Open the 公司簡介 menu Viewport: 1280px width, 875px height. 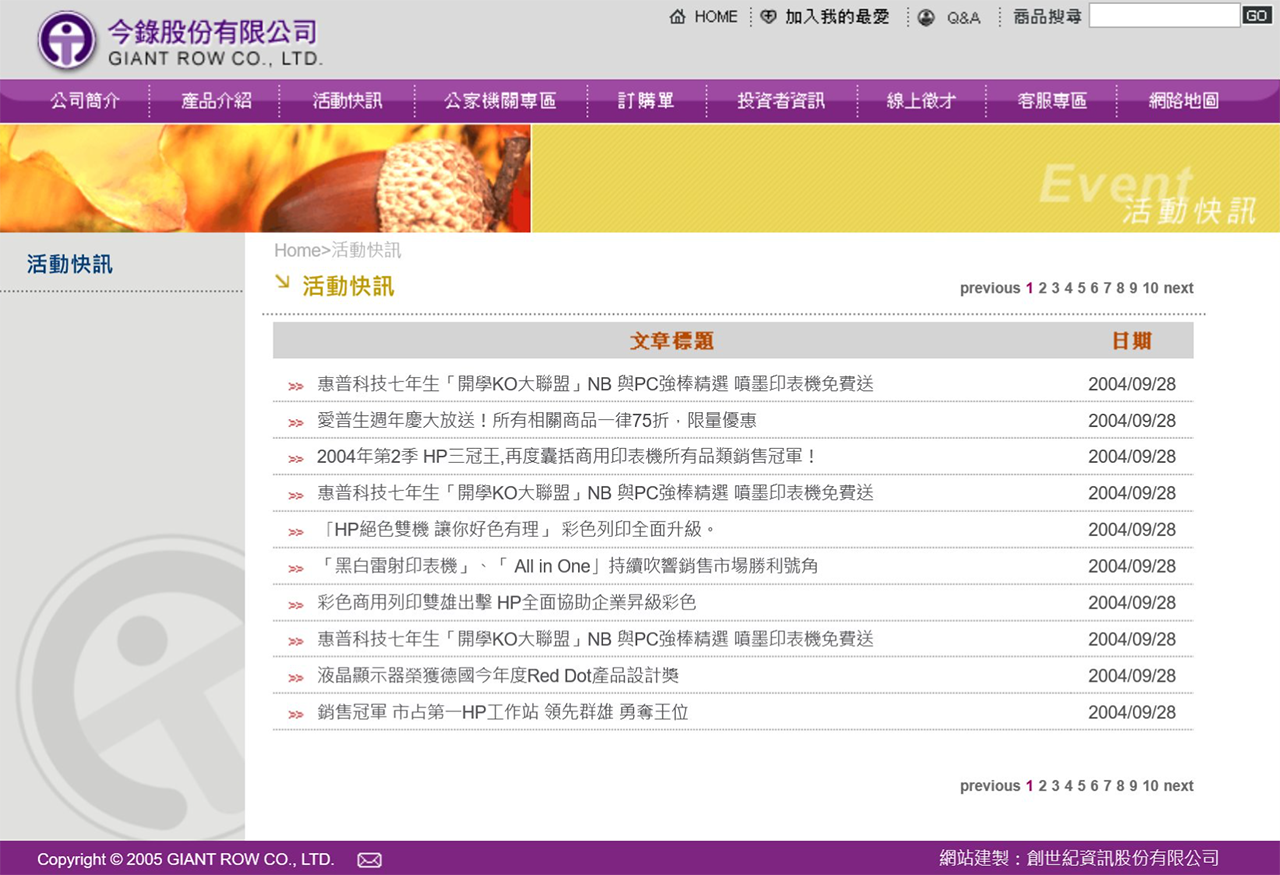(86, 101)
